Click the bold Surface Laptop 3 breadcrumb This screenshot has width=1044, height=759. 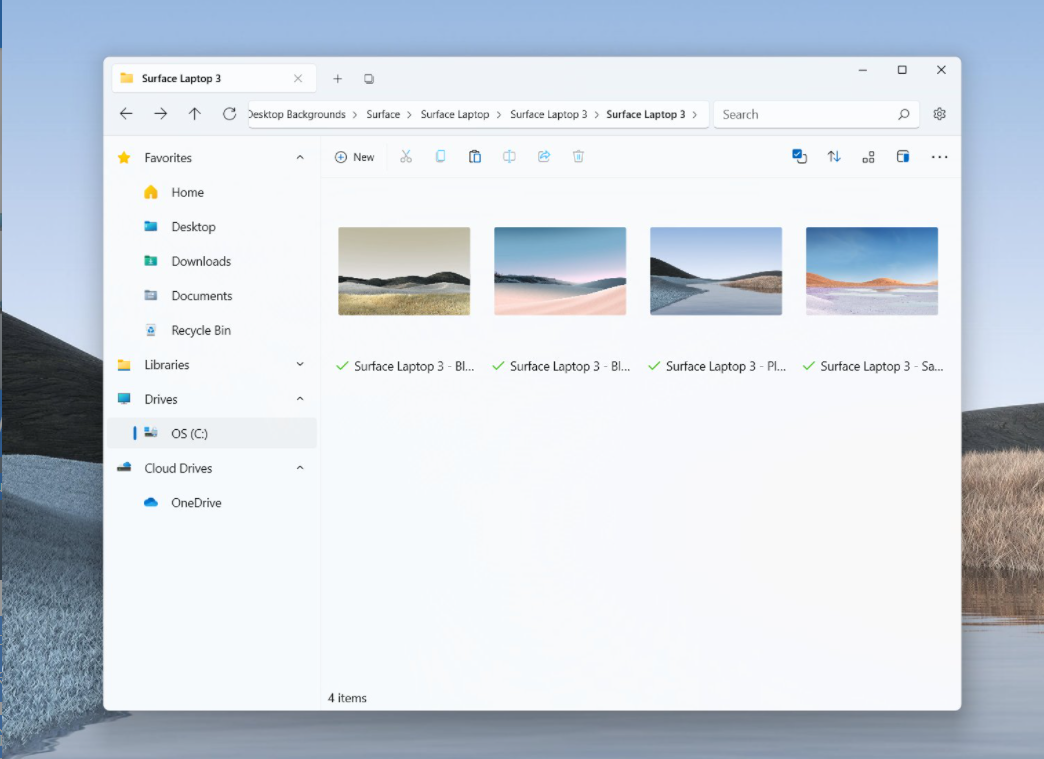(x=646, y=115)
